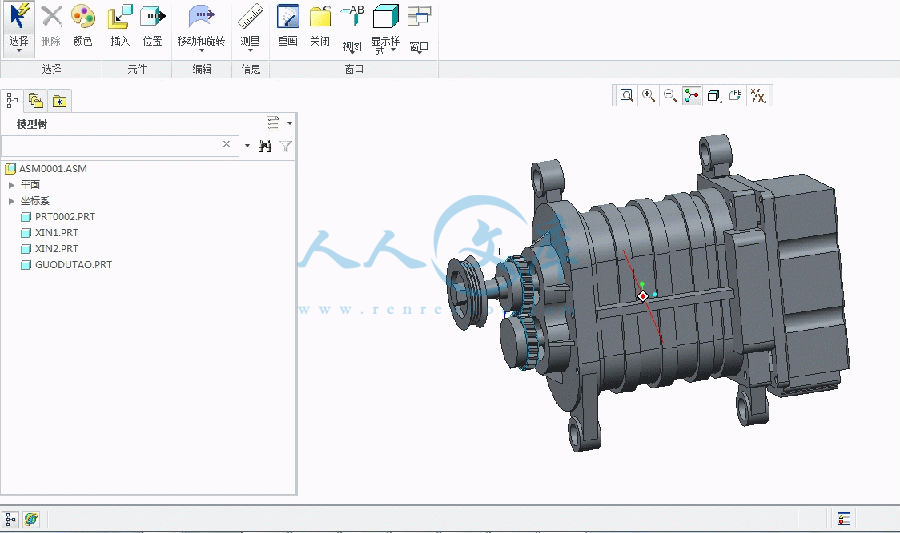
Task: Click the 信息 group label
Action: tap(251, 69)
